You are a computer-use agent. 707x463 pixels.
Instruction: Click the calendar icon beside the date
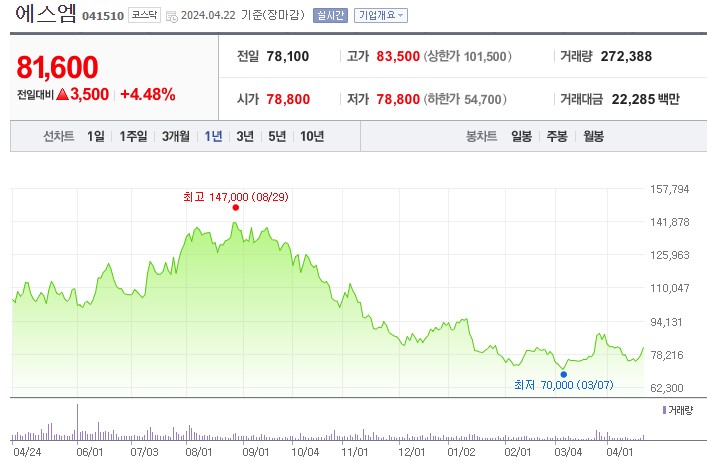tap(172, 17)
